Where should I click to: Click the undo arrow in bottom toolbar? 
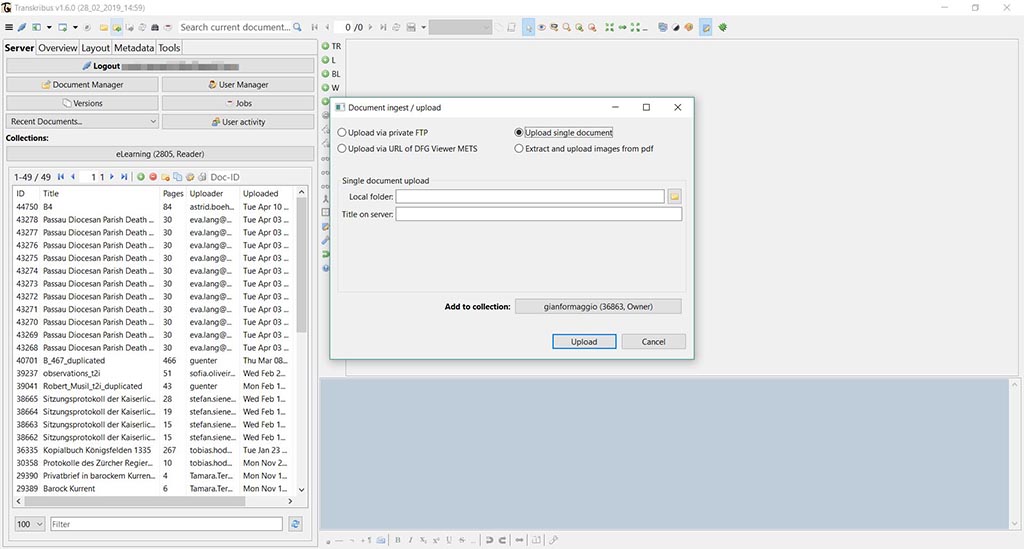489,540
